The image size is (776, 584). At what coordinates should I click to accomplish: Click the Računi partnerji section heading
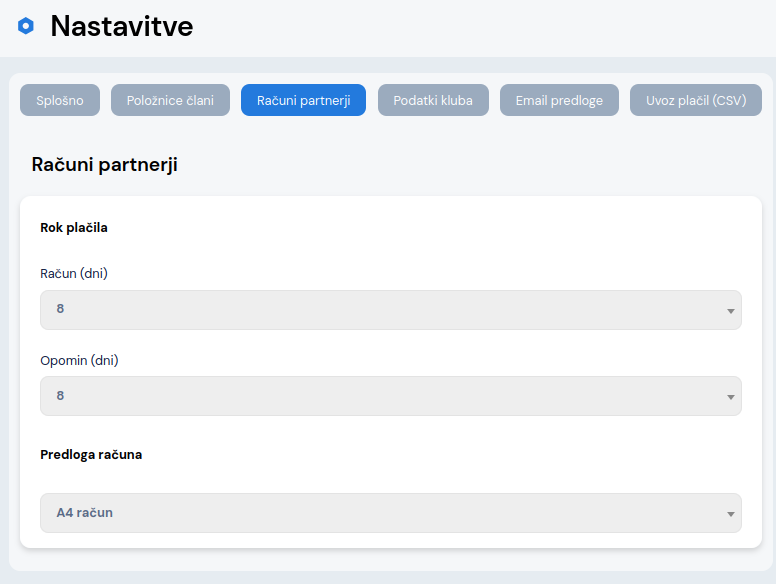(105, 165)
